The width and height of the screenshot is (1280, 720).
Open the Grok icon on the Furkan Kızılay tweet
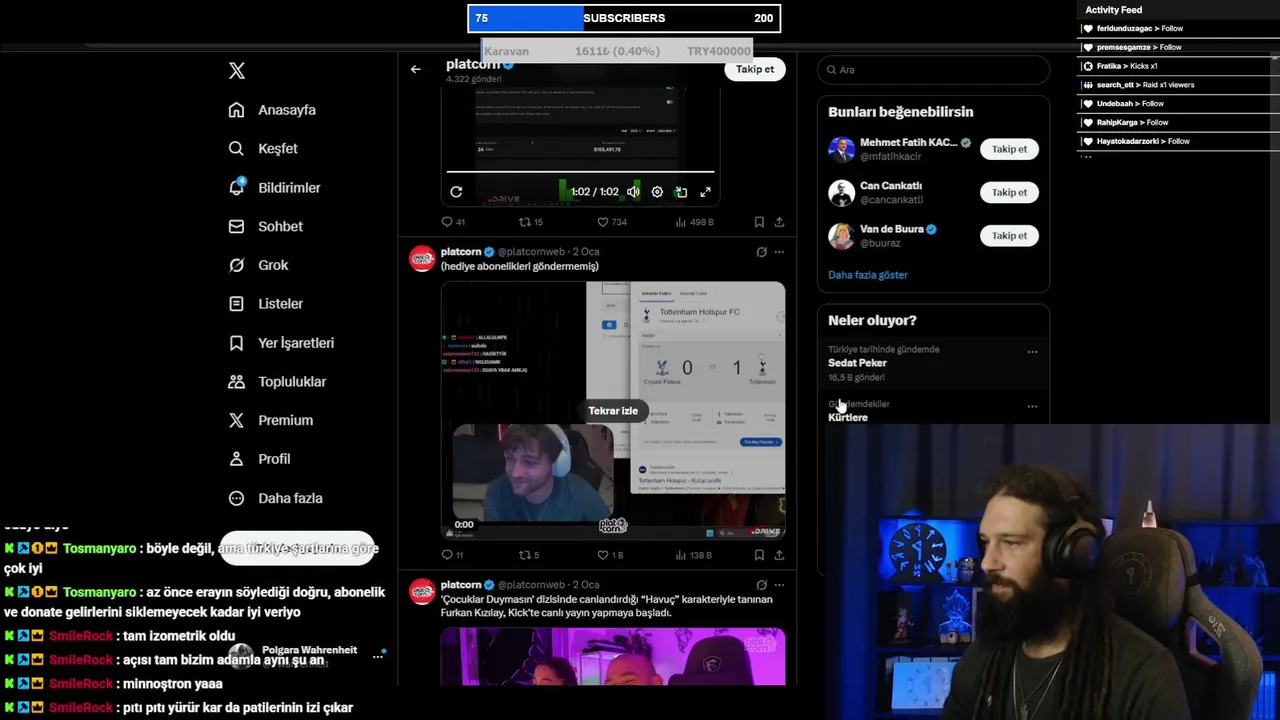tap(761, 585)
